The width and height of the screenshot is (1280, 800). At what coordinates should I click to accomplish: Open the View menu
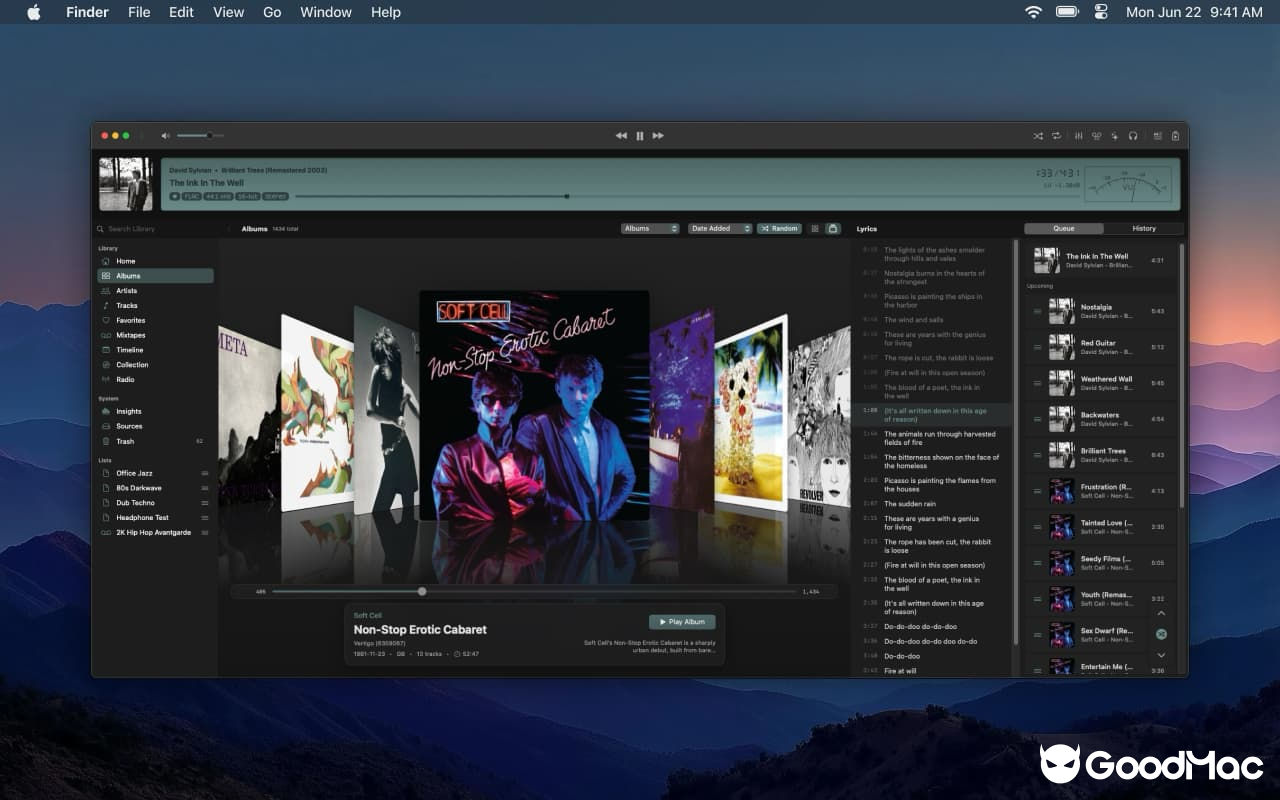coord(228,12)
